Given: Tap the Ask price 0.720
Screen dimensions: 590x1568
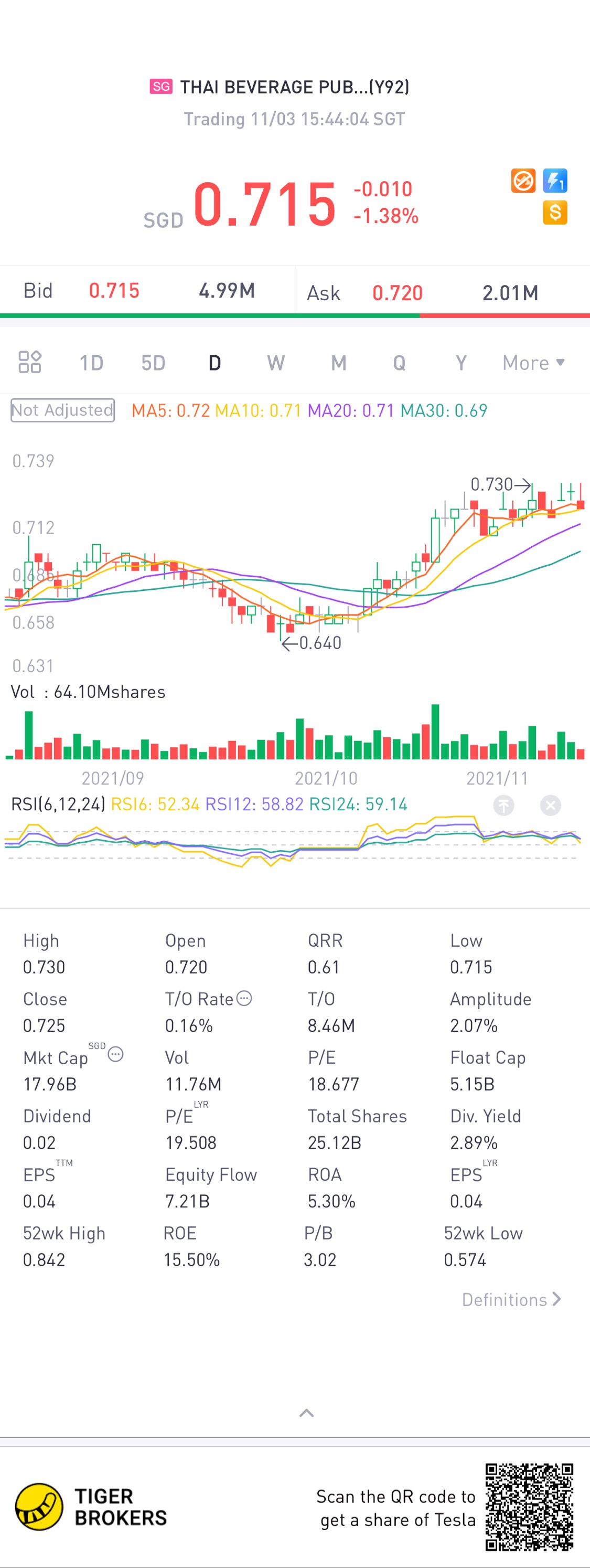Looking at the screenshot, I should 397,293.
